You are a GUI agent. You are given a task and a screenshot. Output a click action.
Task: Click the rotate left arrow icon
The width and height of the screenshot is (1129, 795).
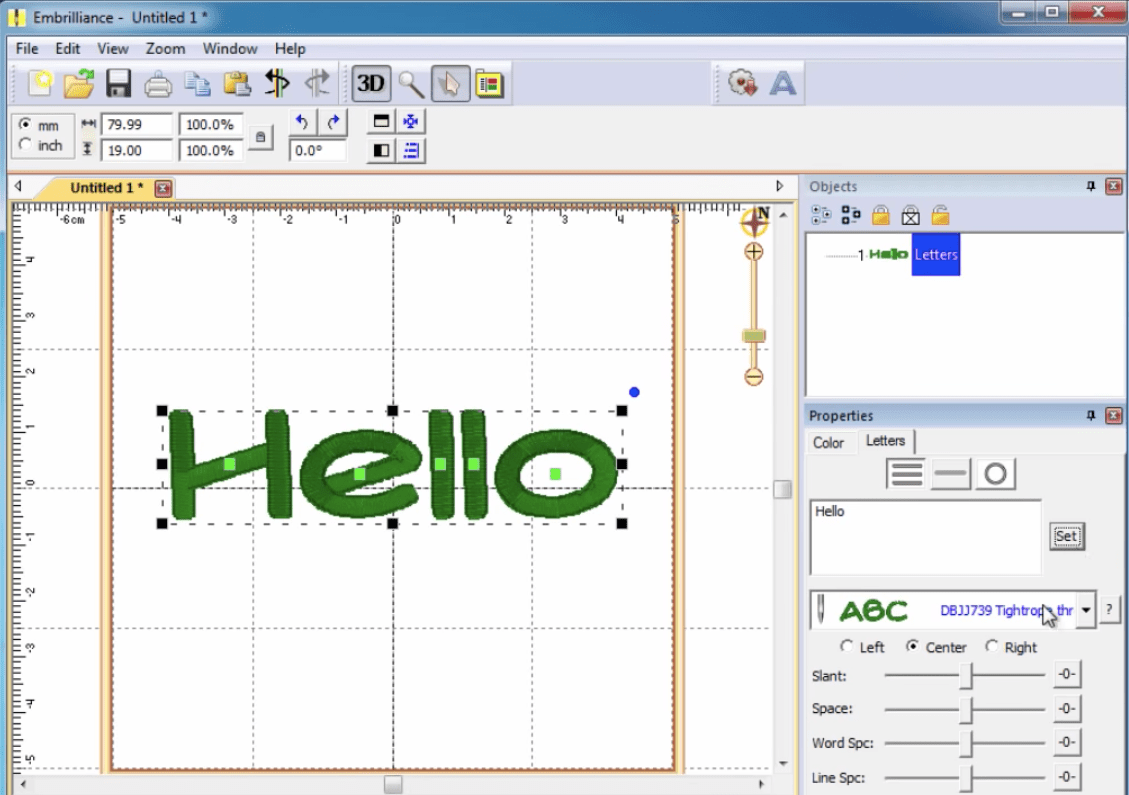point(302,122)
